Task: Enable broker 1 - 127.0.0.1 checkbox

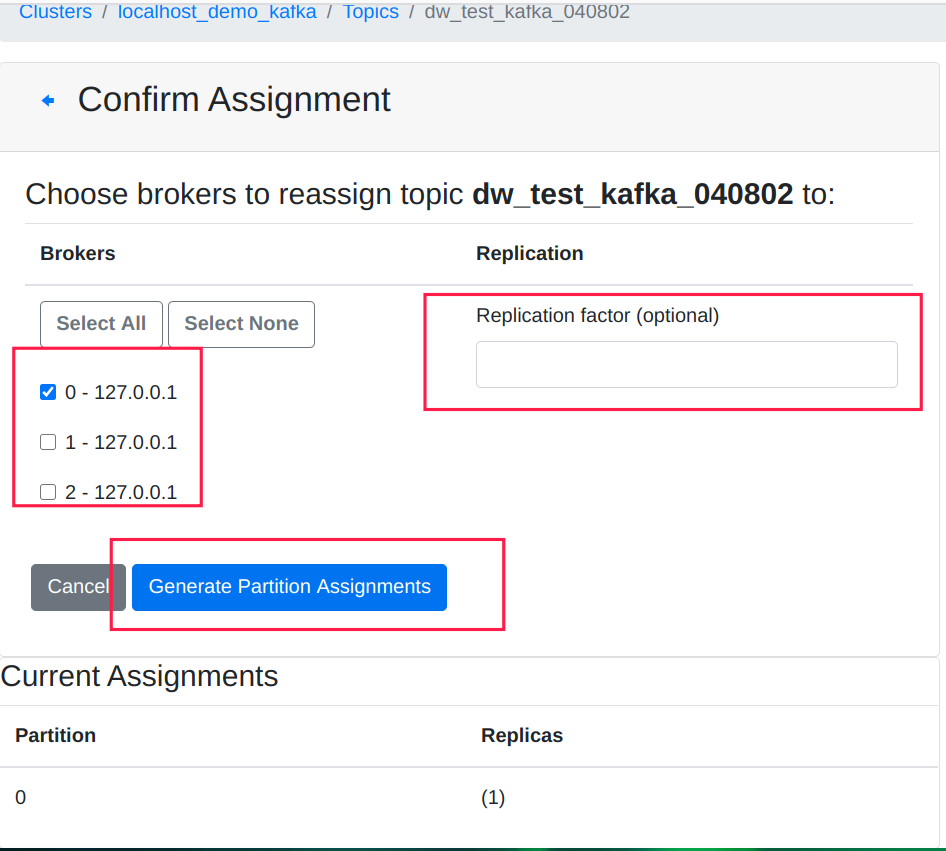Action: [x=48, y=442]
